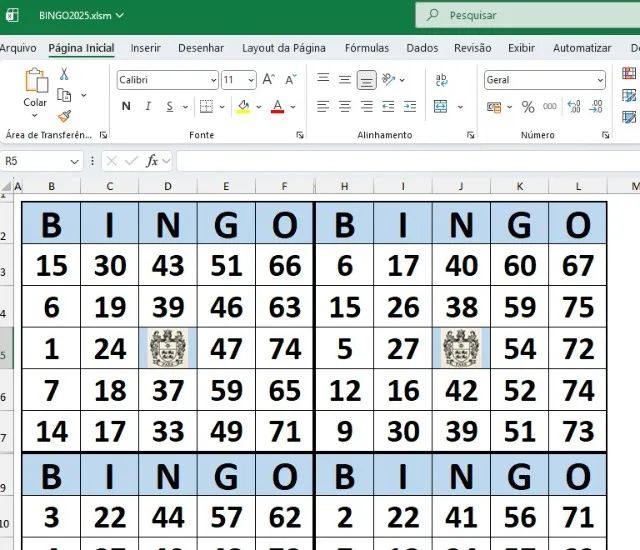Viewport: 640px width, 550px height.
Task: Open BINGO2025.xlsm file name dropdown
Action: point(120,16)
